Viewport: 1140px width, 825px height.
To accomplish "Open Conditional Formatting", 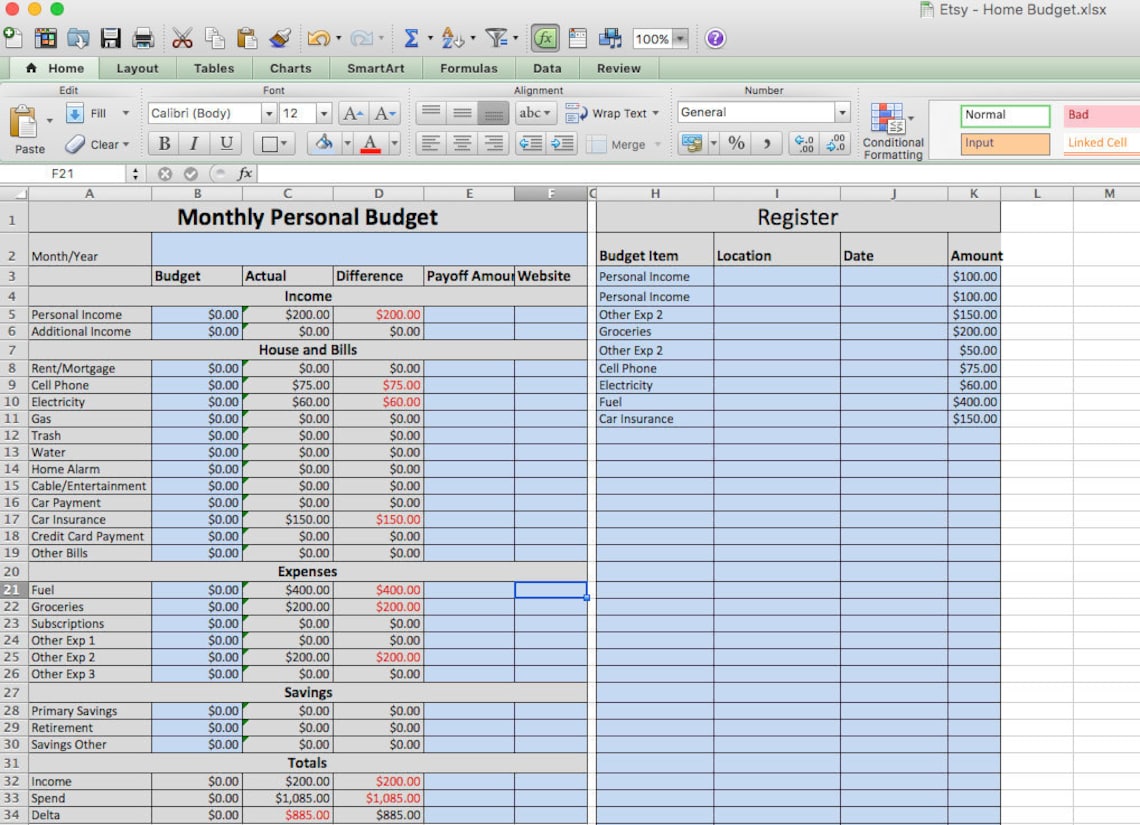I will tap(892, 128).
